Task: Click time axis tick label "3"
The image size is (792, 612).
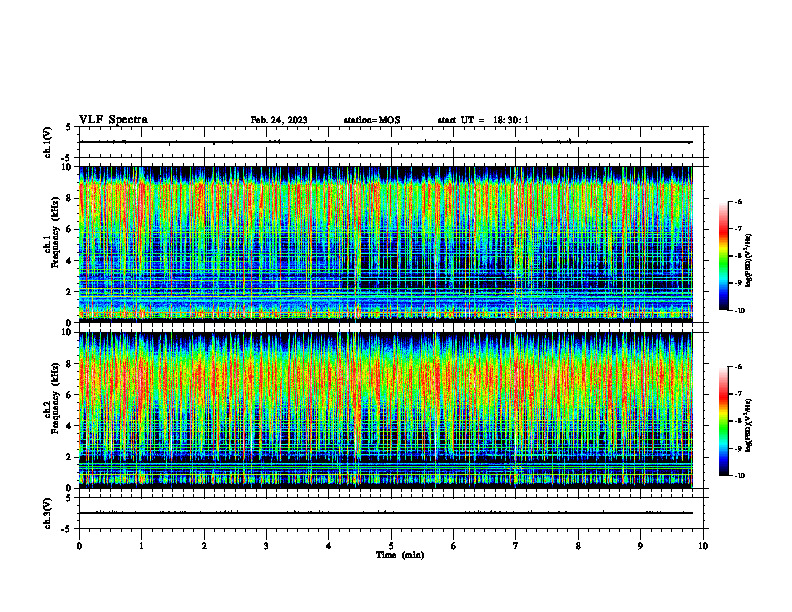Action: (266, 546)
